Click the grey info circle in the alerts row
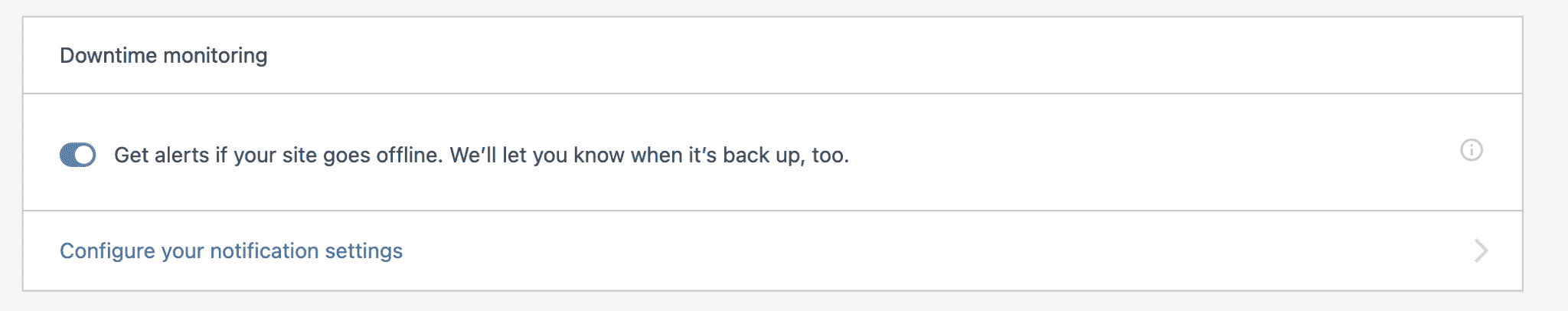The height and width of the screenshot is (311, 1568). [x=1471, y=150]
